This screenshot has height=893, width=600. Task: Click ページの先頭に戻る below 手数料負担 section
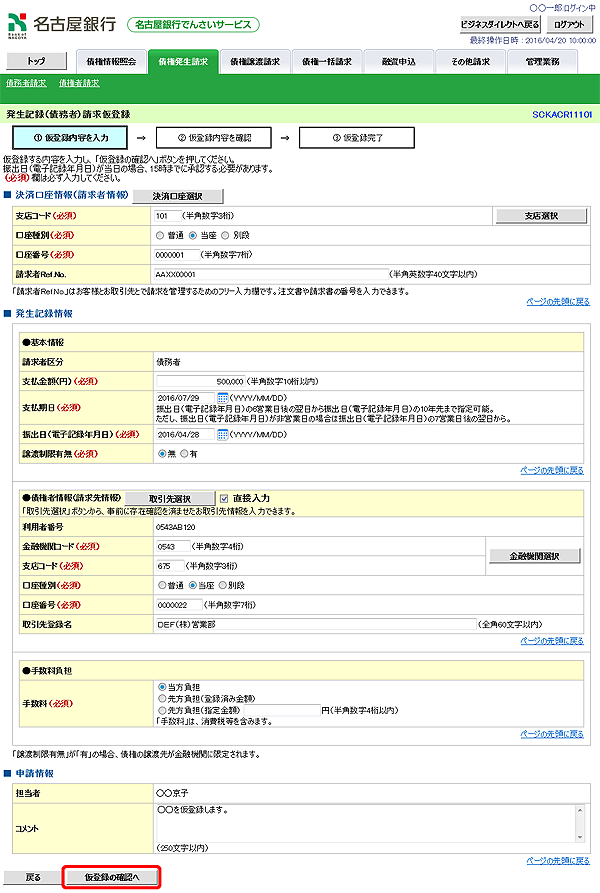552,734
